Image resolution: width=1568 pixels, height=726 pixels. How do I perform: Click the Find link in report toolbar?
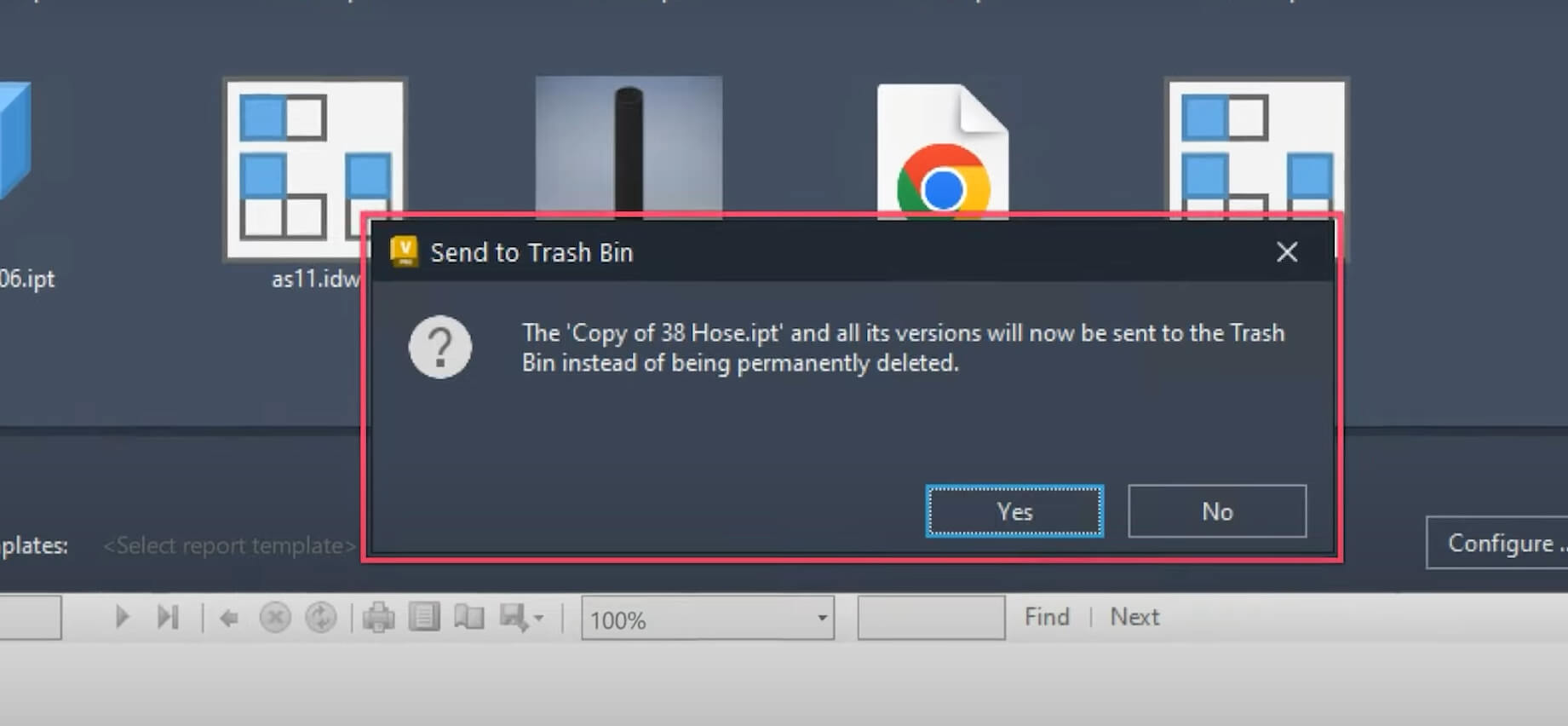point(1047,617)
